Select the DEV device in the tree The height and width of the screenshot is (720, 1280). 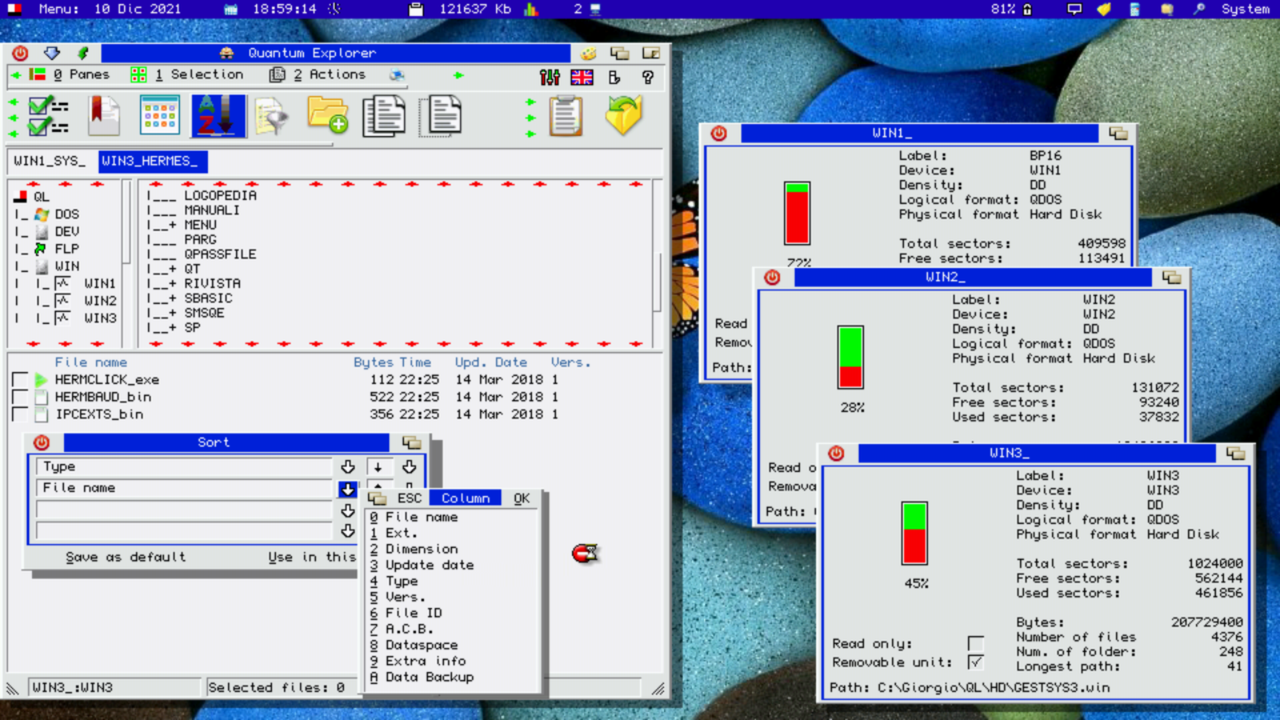point(66,232)
